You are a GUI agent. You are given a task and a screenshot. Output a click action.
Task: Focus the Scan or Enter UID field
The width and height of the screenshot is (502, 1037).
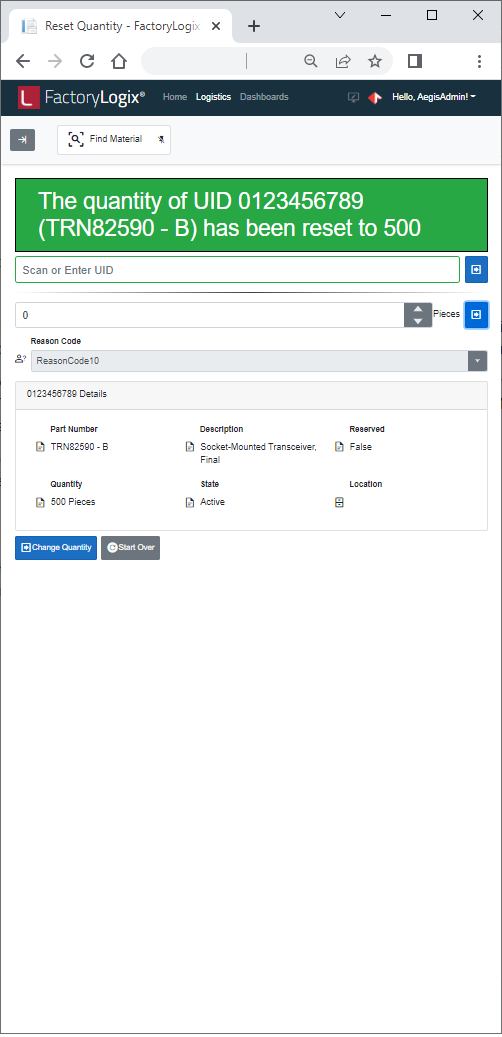point(237,270)
